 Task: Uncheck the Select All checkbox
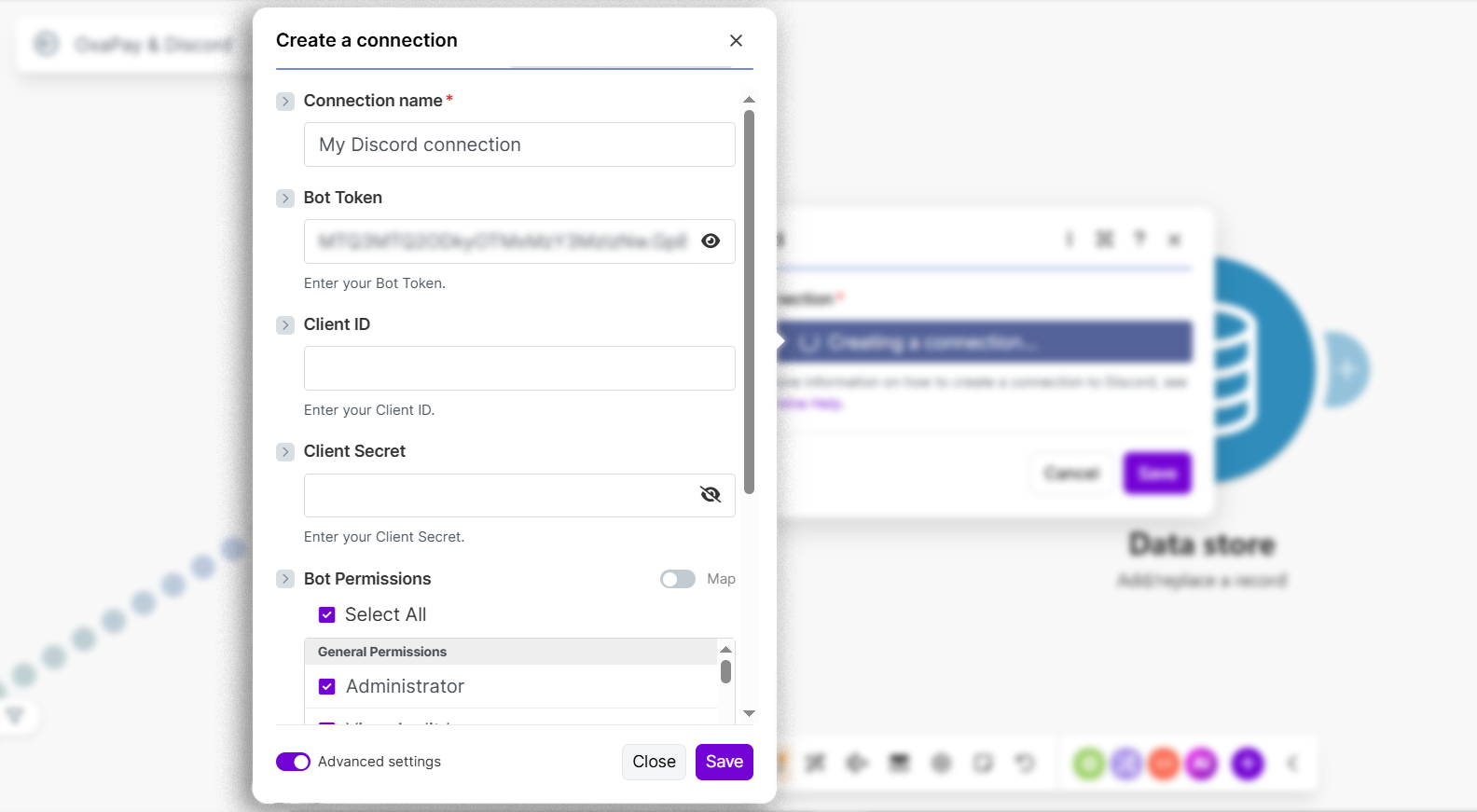pos(327,615)
